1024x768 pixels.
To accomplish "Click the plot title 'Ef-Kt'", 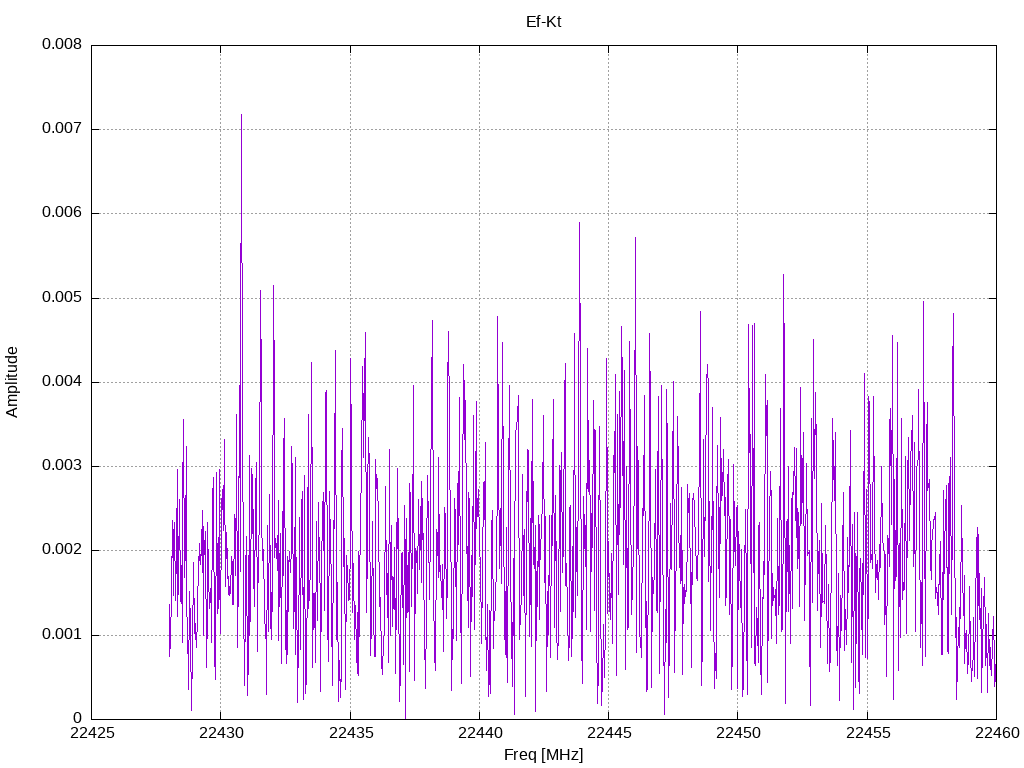I will coord(543,22).
